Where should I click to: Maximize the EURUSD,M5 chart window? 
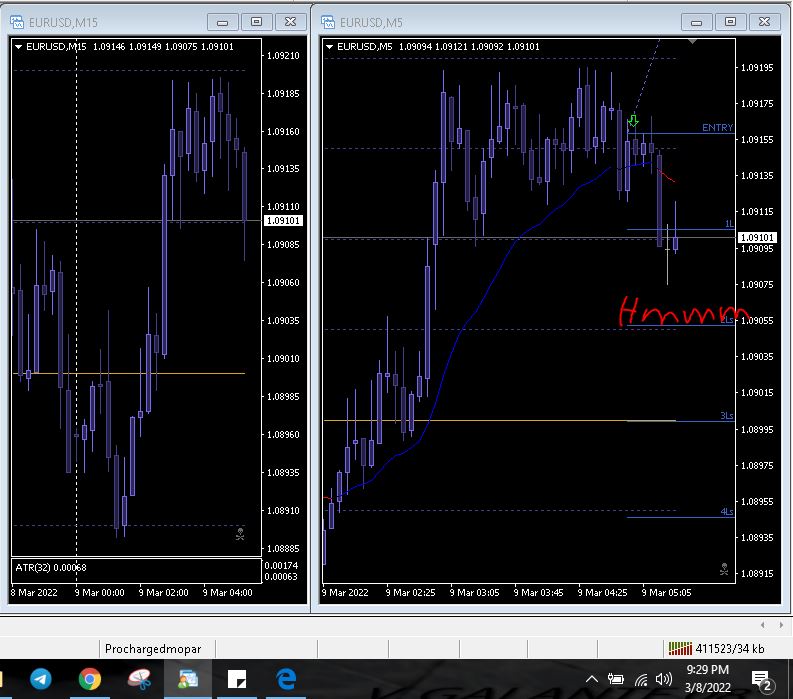click(x=730, y=22)
